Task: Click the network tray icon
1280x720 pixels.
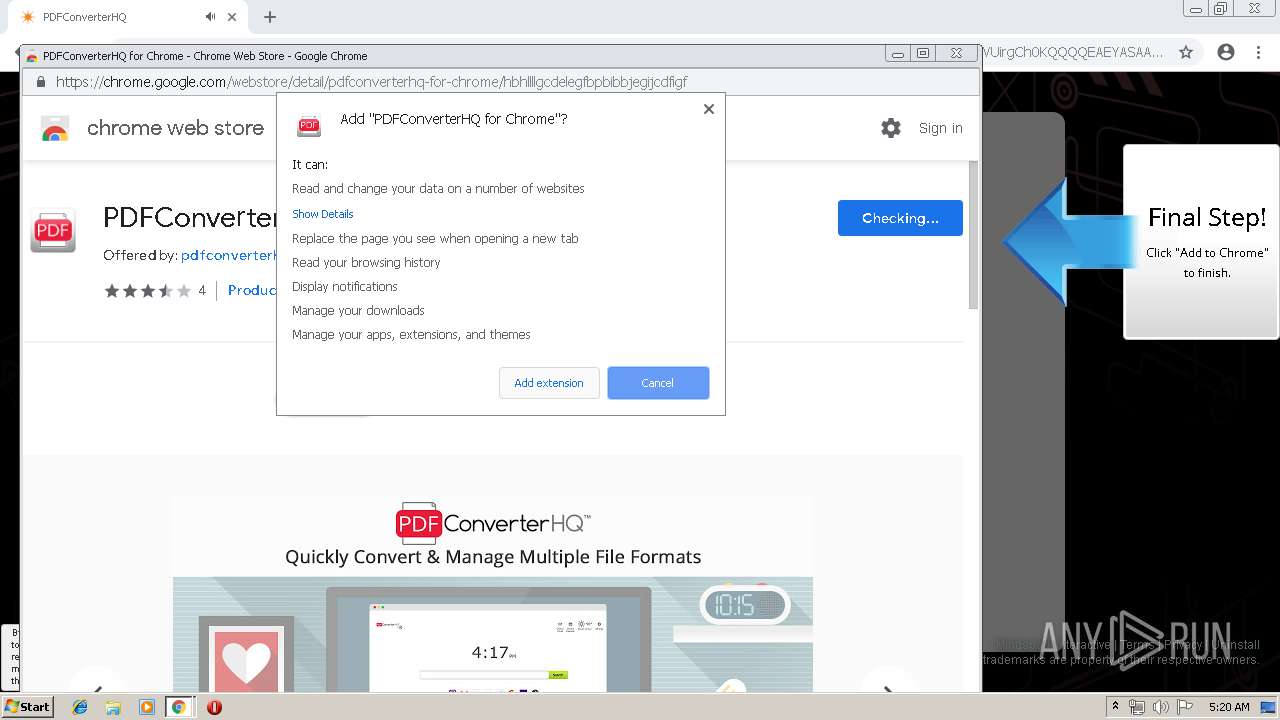Action: pos(1137,707)
